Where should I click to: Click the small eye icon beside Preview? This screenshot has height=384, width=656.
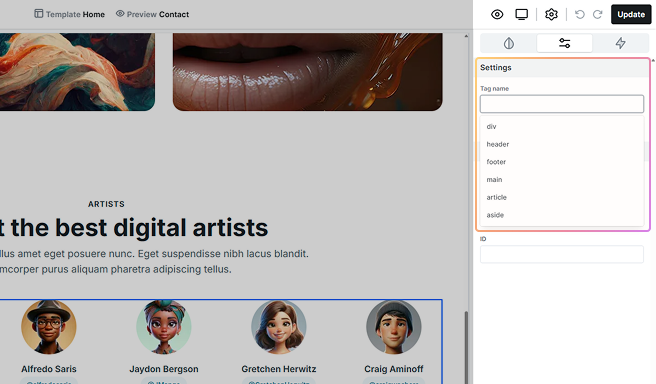pos(120,13)
